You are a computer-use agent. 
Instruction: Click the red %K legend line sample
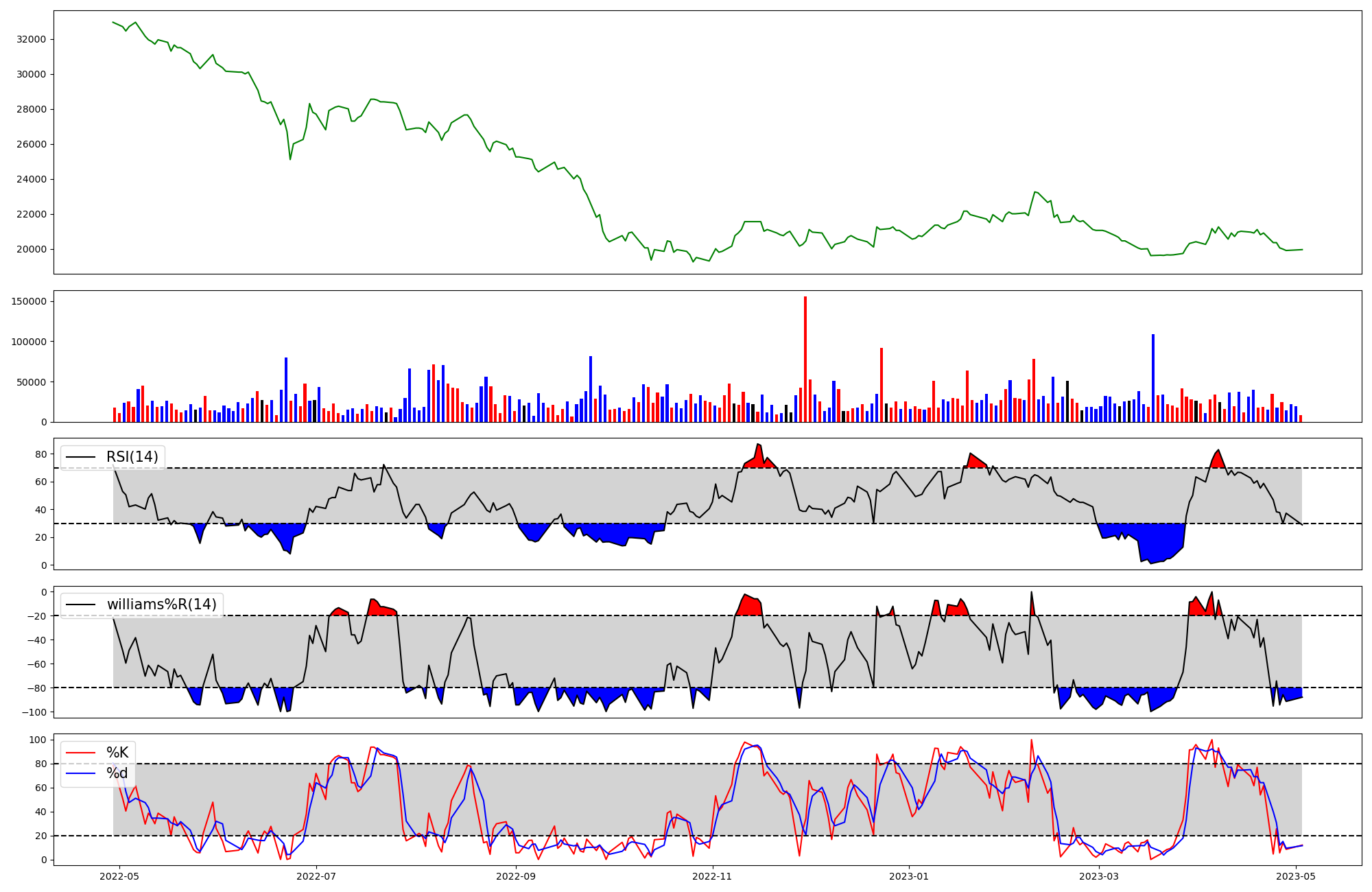coord(80,753)
